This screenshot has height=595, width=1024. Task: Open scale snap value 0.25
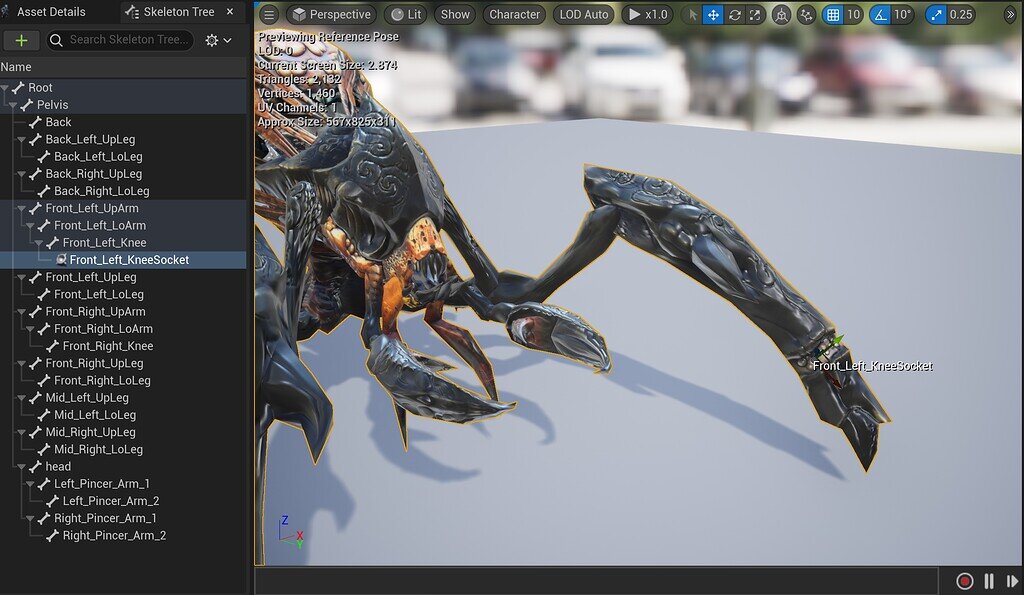961,14
